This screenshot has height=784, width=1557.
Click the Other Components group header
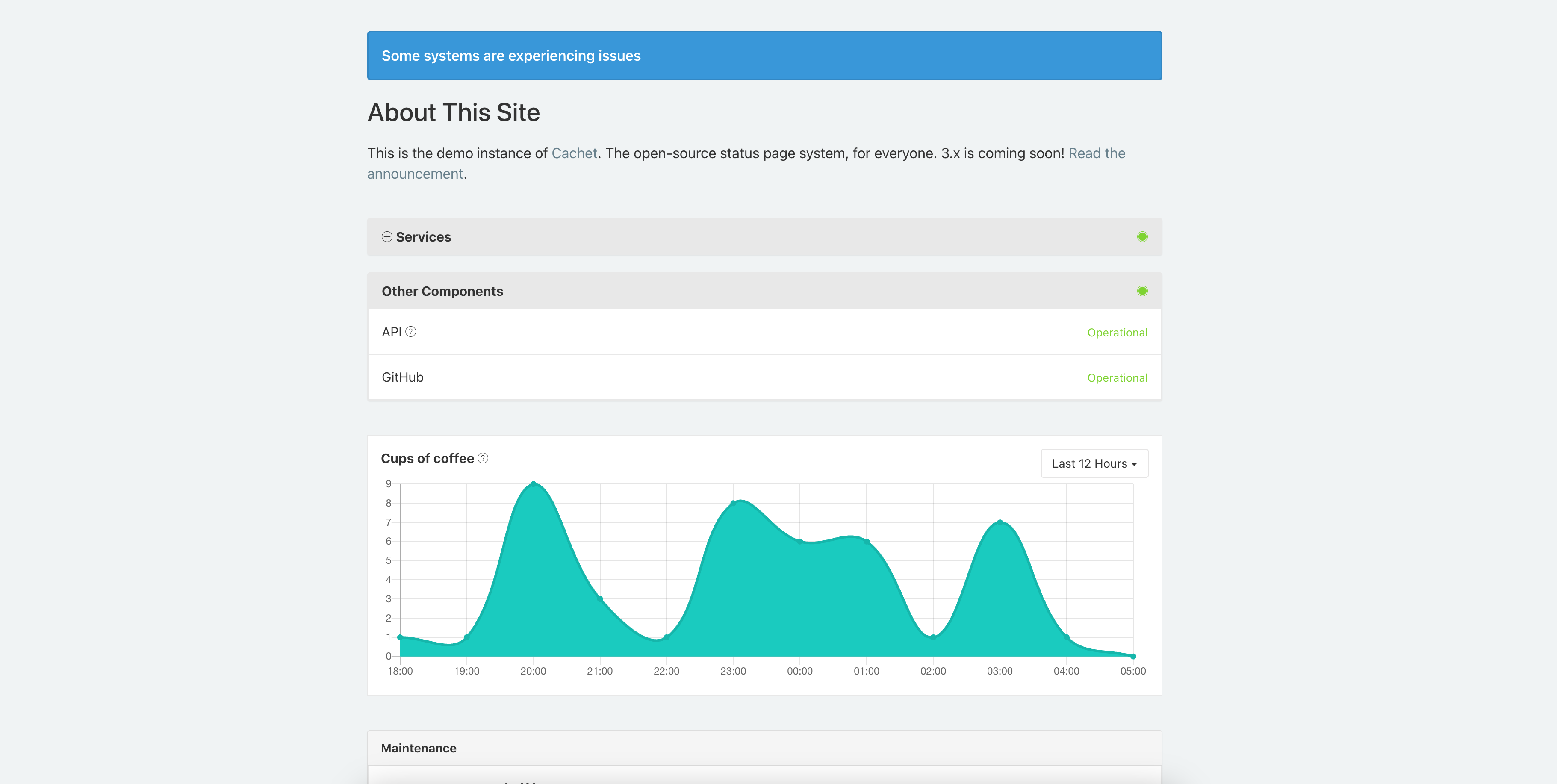click(x=764, y=292)
